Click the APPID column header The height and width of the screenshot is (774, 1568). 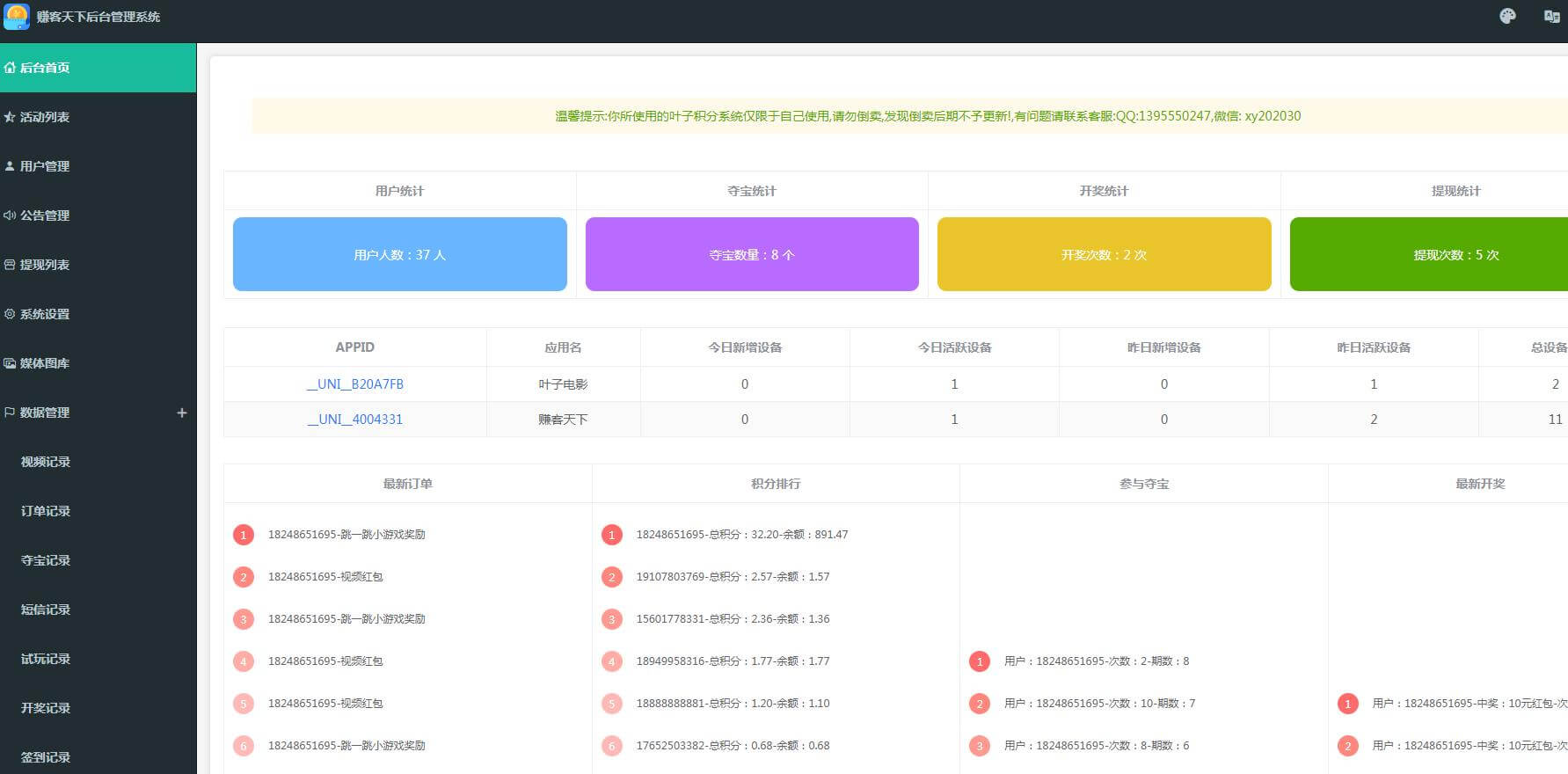click(355, 347)
